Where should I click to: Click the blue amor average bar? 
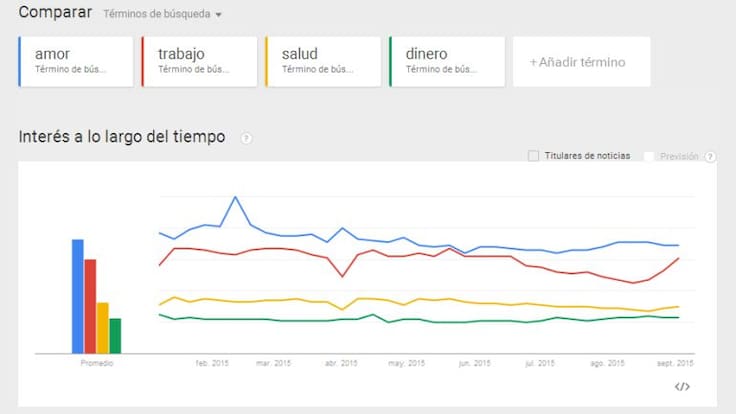click(x=78, y=295)
